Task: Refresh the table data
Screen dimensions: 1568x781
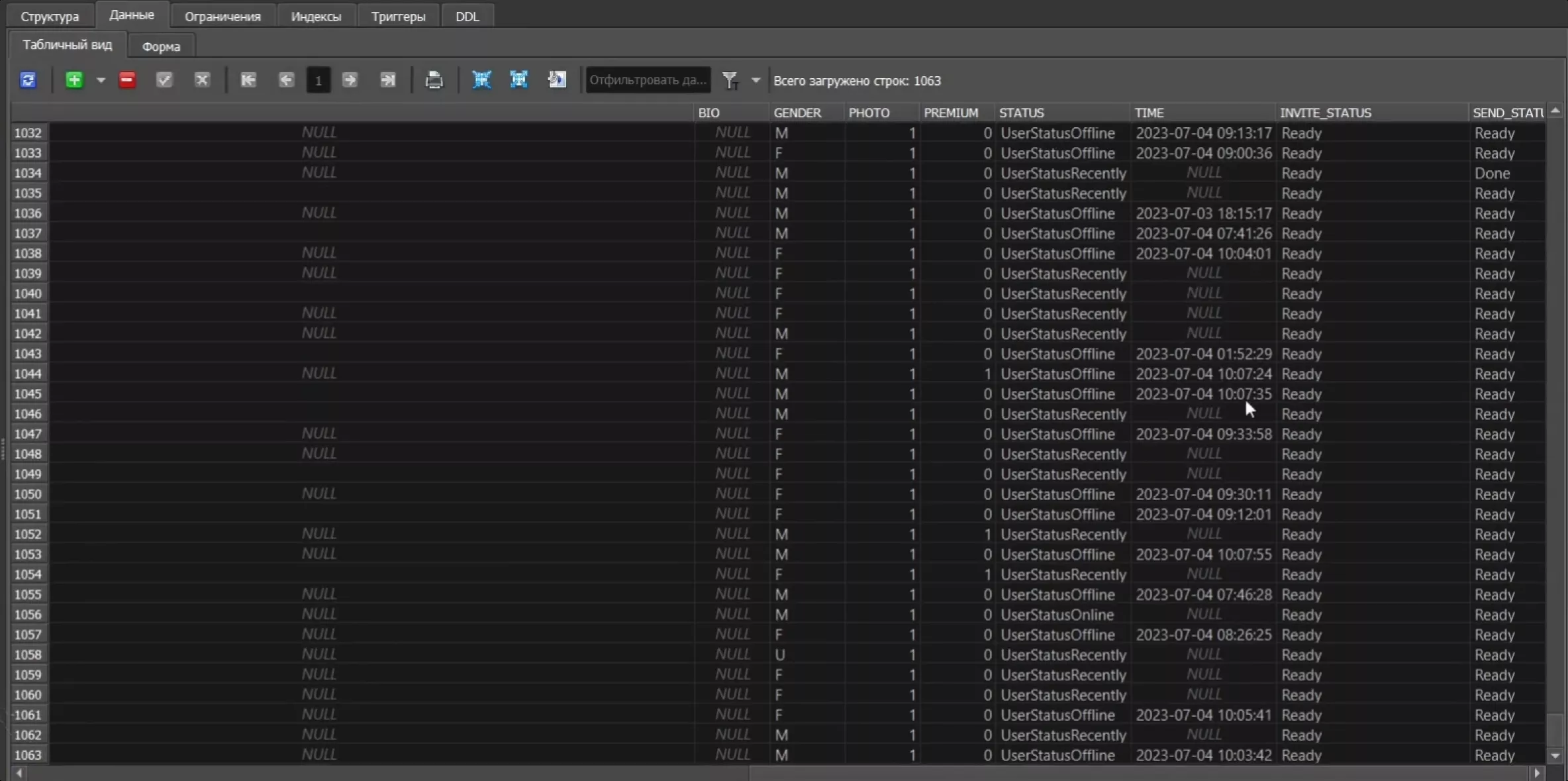Action: click(x=28, y=80)
